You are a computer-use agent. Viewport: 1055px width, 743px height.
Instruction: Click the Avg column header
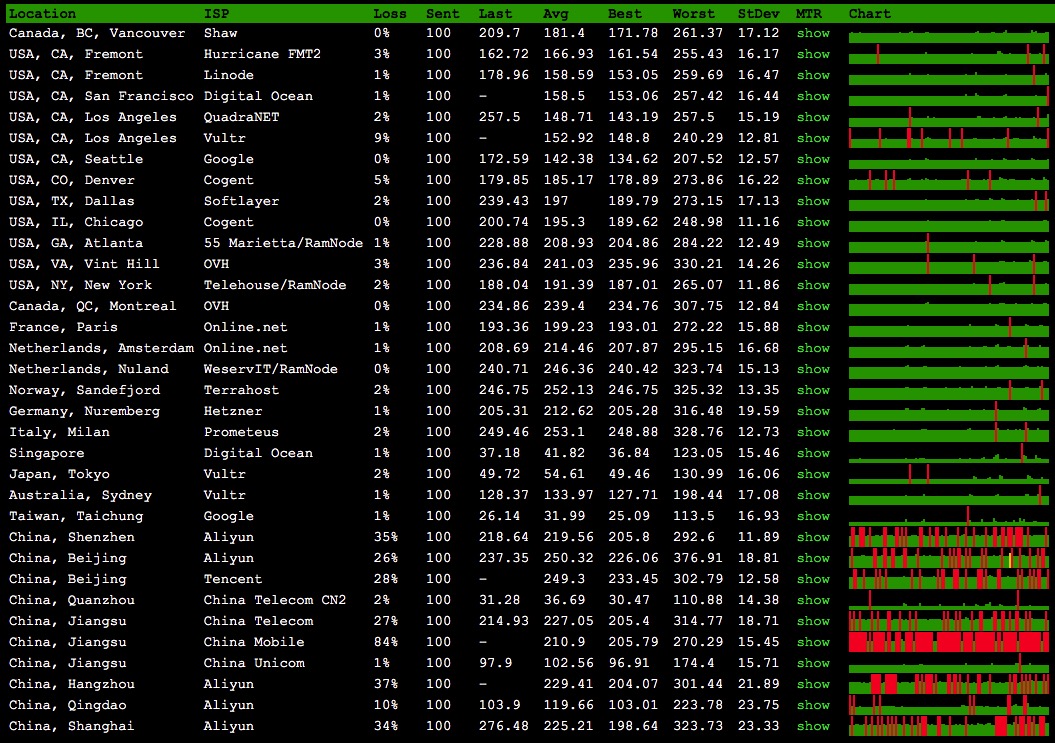[x=556, y=13]
